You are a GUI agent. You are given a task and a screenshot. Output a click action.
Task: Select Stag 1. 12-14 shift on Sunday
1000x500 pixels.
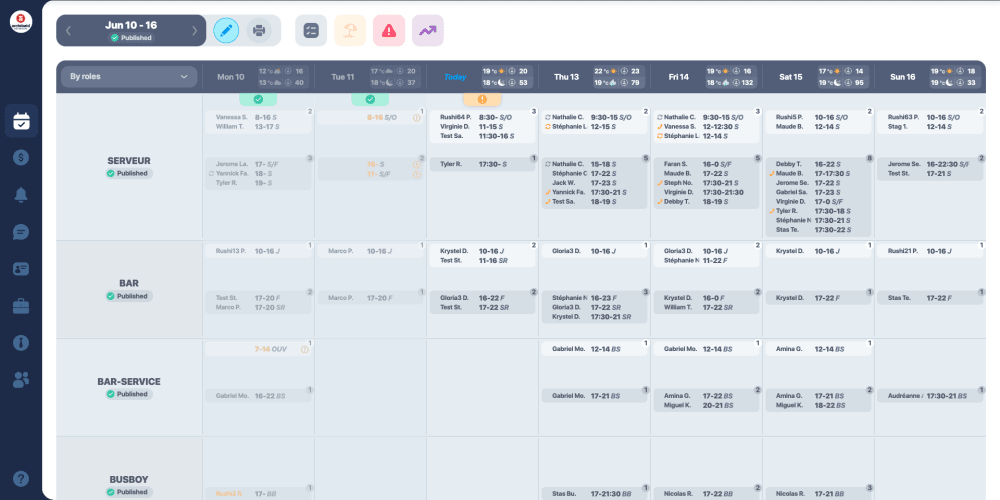[930, 127]
